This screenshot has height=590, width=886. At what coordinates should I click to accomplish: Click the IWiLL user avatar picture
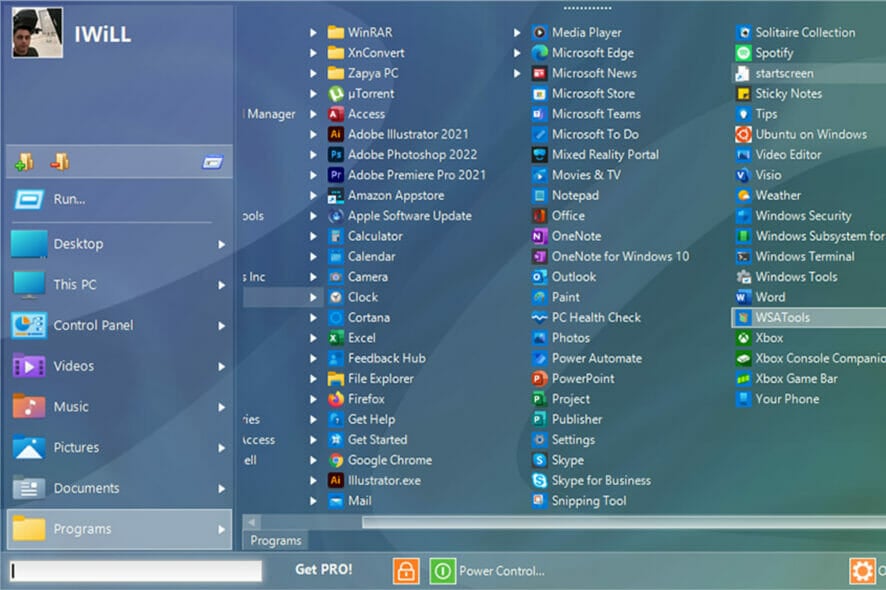pyautogui.click(x=37, y=33)
